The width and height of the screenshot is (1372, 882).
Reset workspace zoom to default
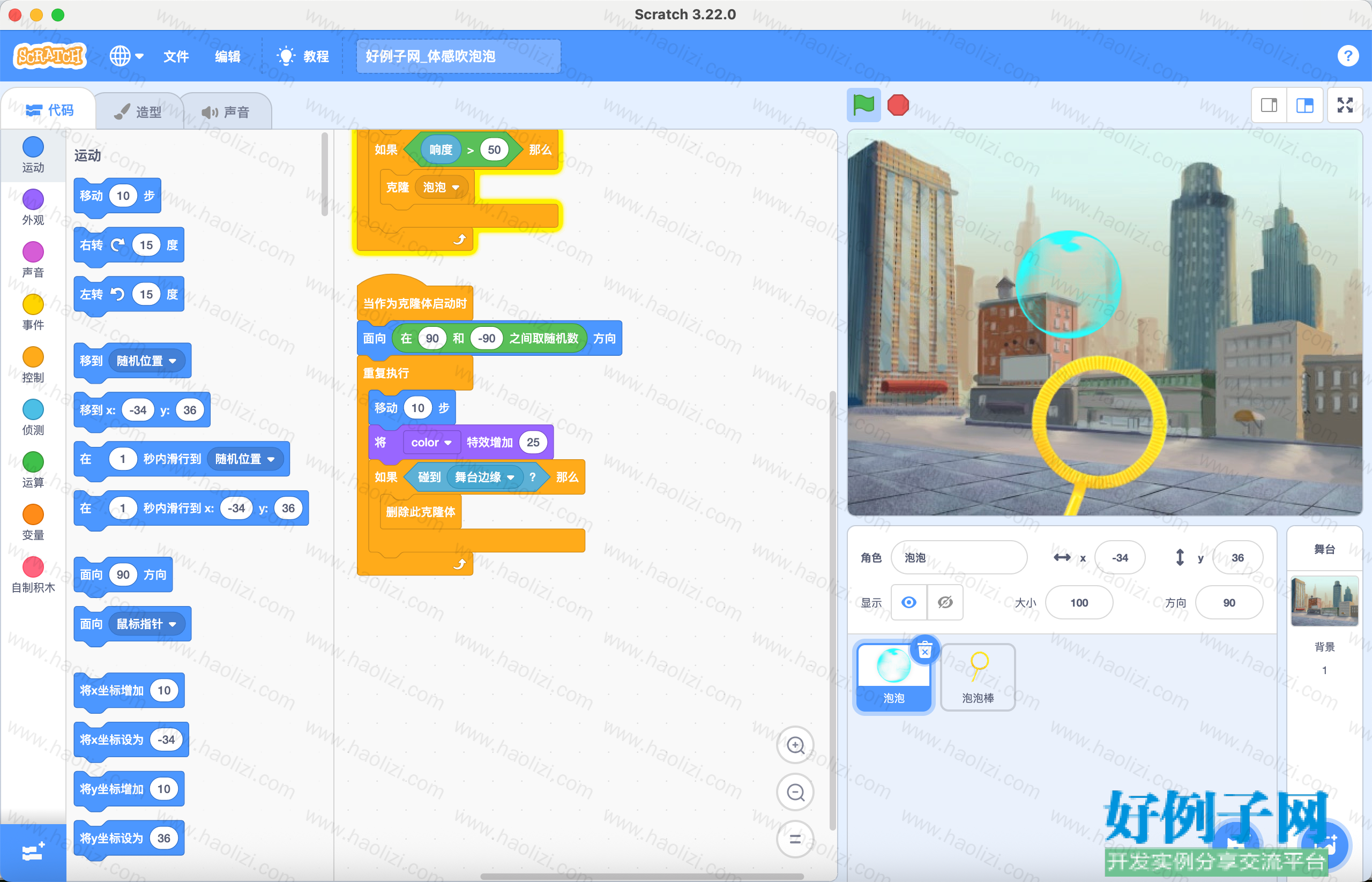[x=795, y=840]
